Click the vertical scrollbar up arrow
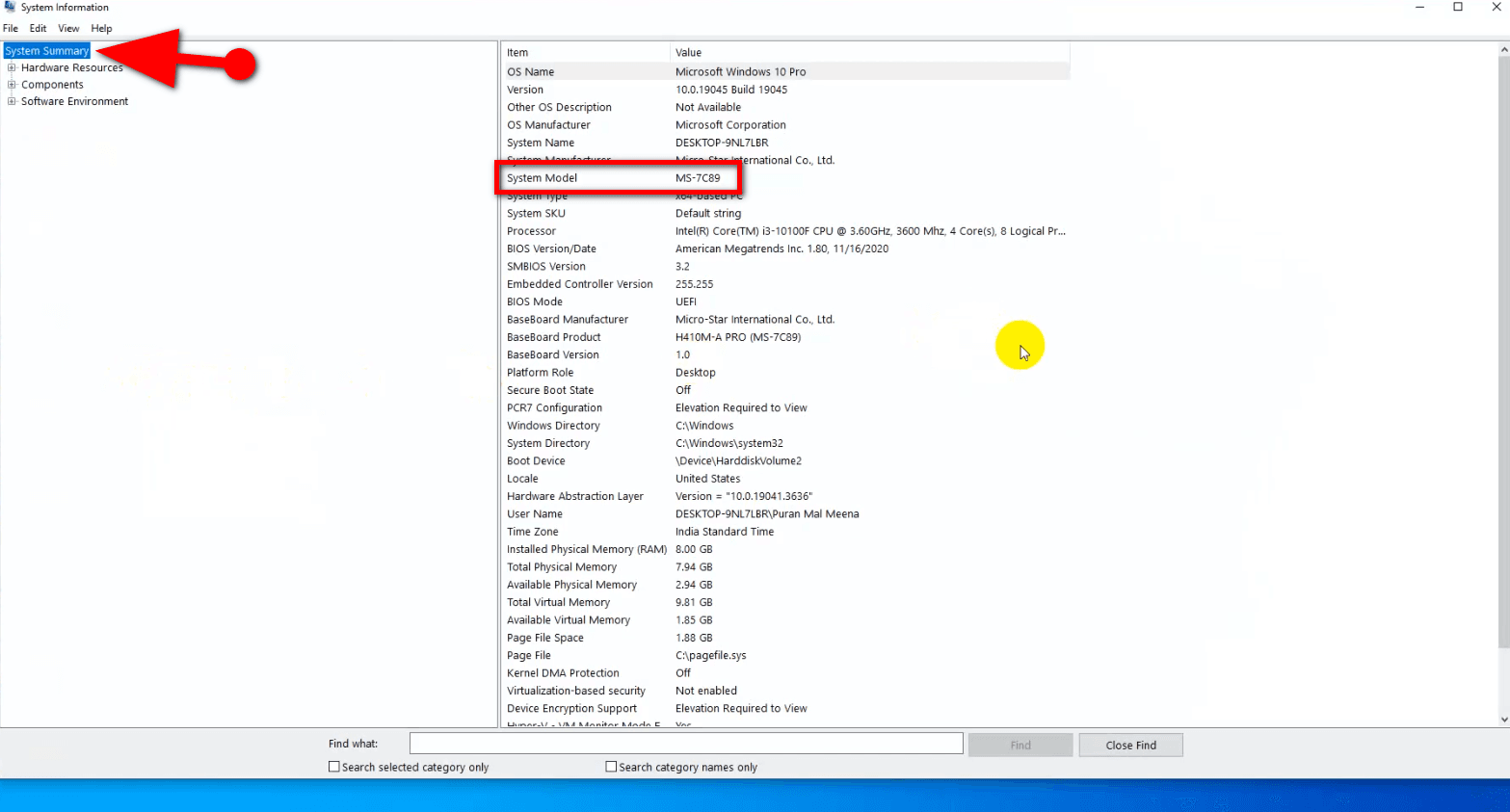1510x812 pixels. (1503, 49)
